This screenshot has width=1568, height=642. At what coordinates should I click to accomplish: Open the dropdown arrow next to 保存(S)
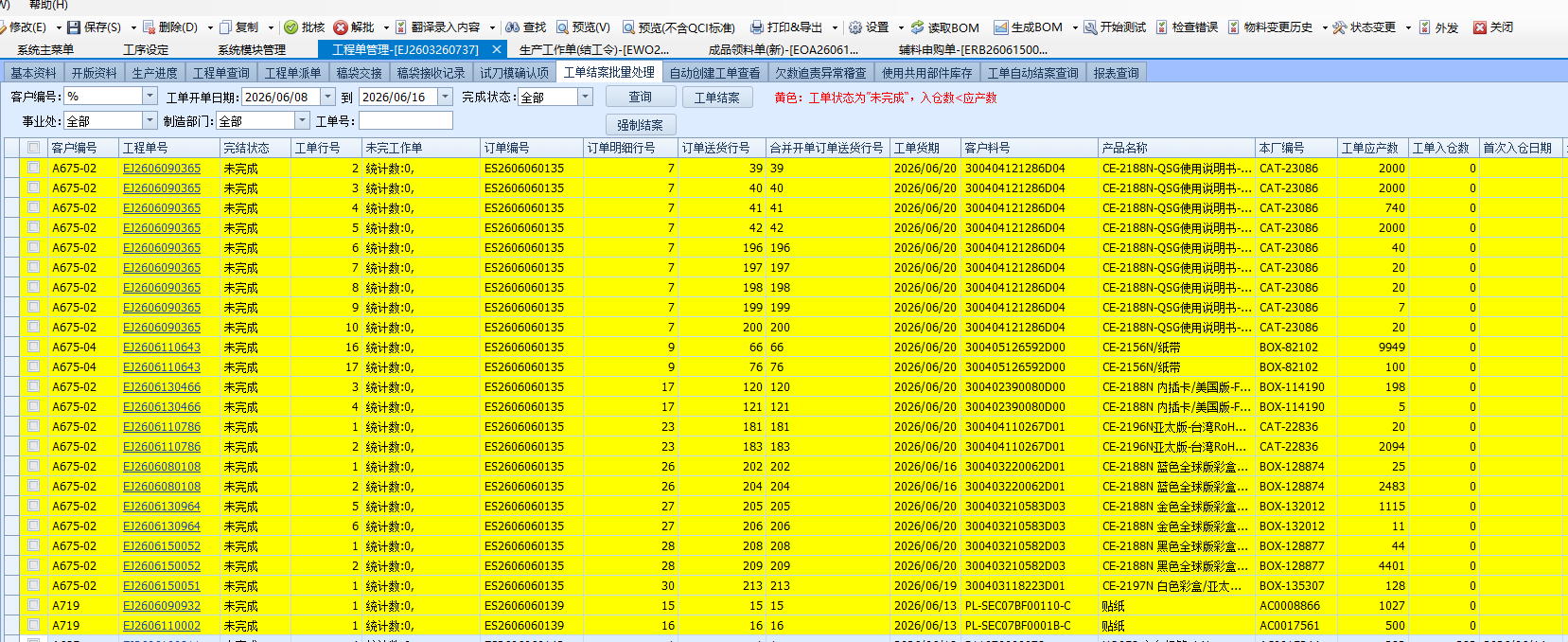pos(133,27)
